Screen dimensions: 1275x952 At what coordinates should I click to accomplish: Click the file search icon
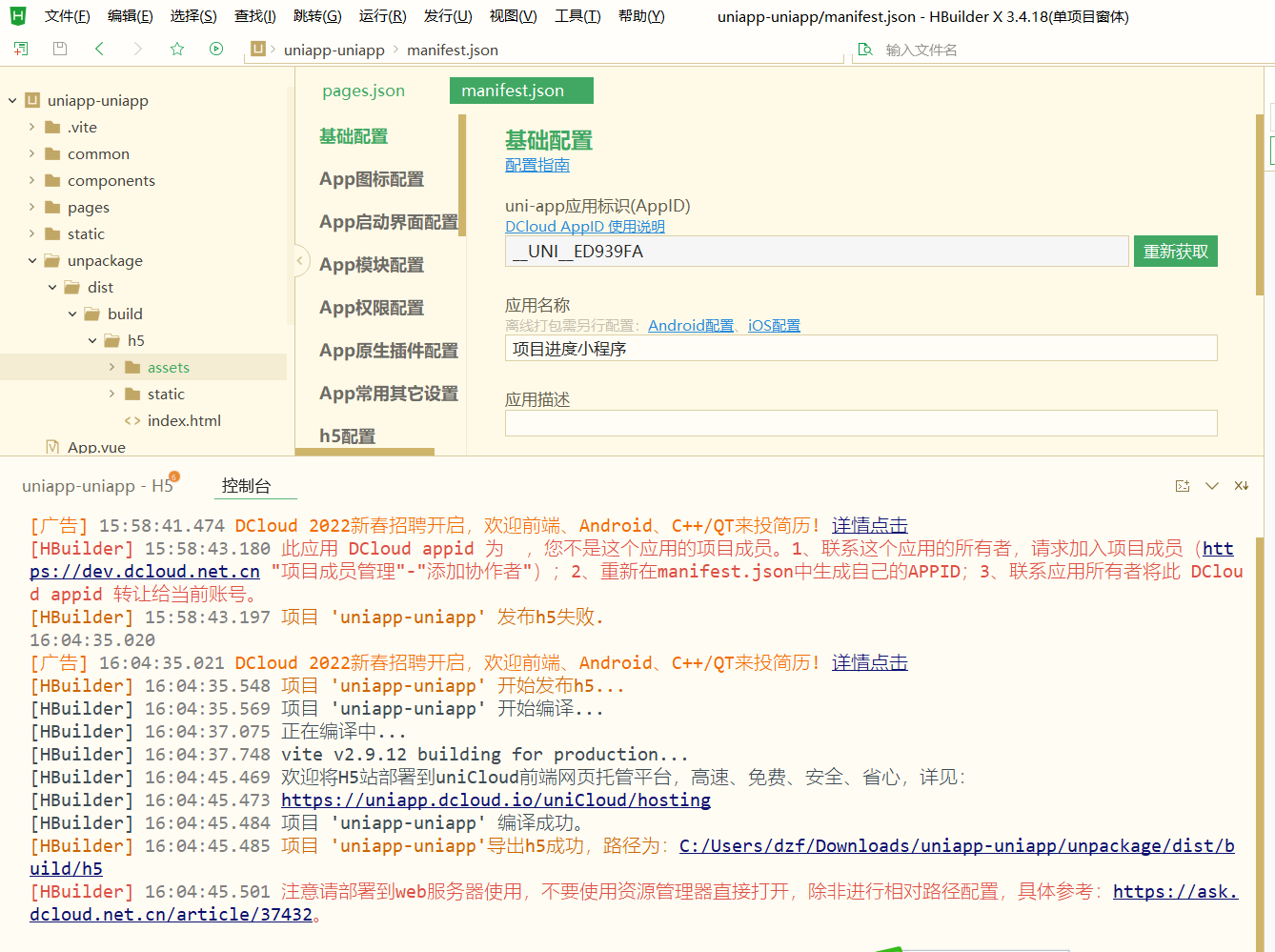pyautogui.click(x=865, y=50)
